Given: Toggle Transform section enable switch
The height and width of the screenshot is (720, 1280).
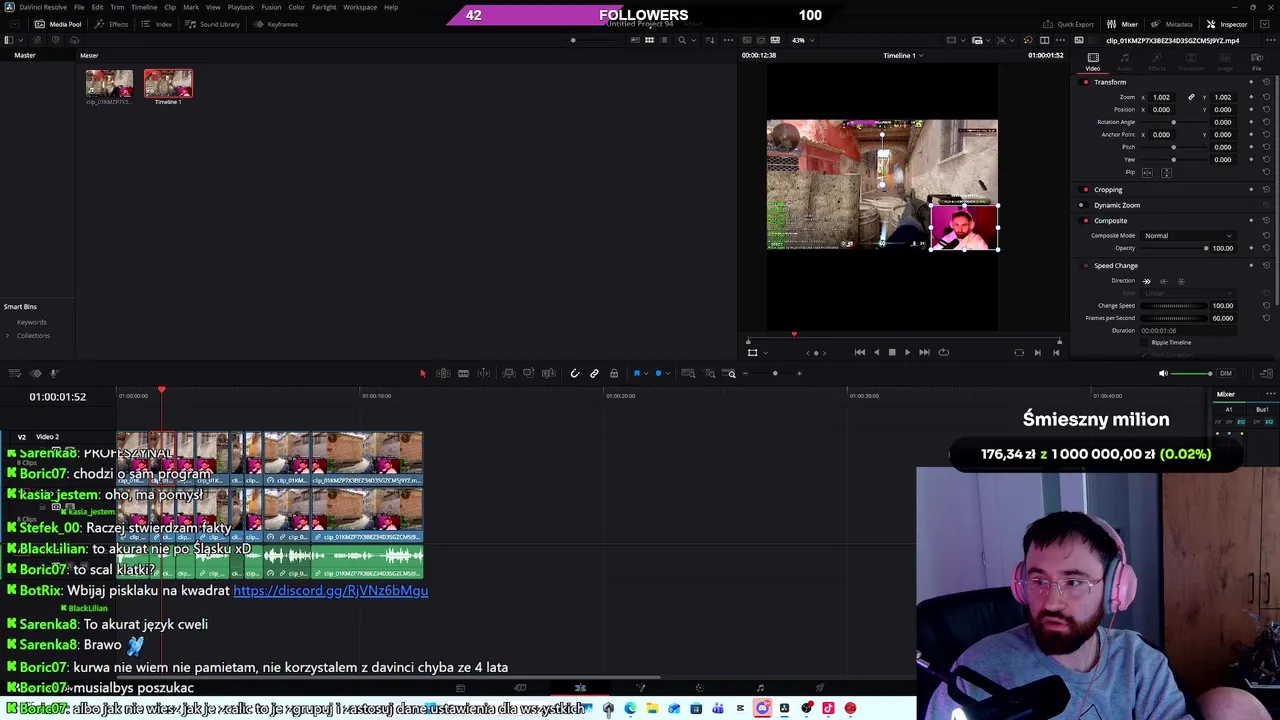Looking at the screenshot, I should click(x=1086, y=82).
